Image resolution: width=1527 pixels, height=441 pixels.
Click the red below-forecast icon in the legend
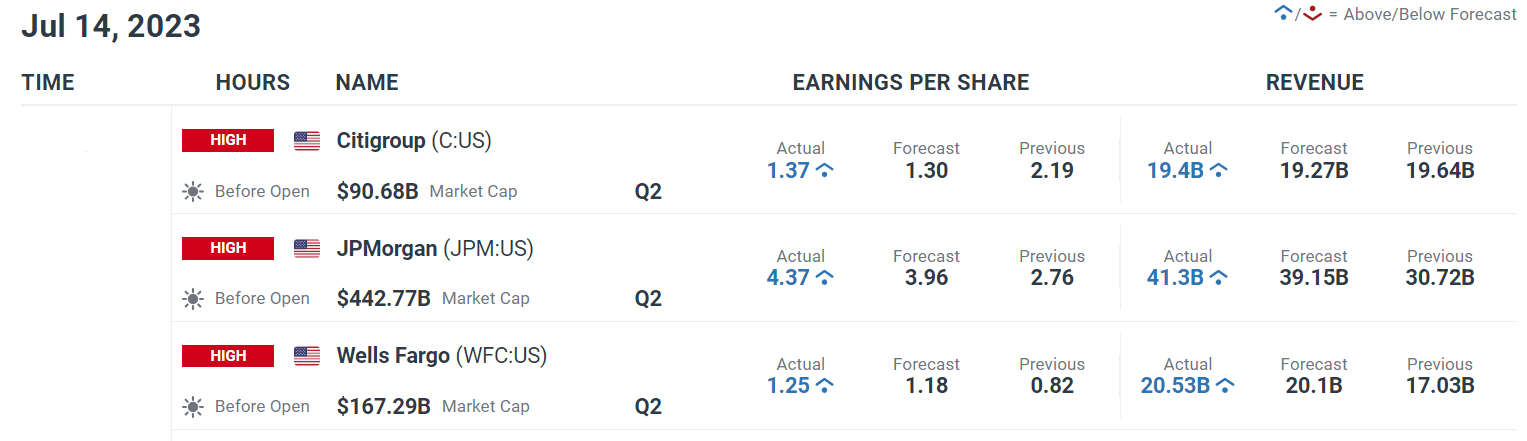pyautogui.click(x=1314, y=14)
